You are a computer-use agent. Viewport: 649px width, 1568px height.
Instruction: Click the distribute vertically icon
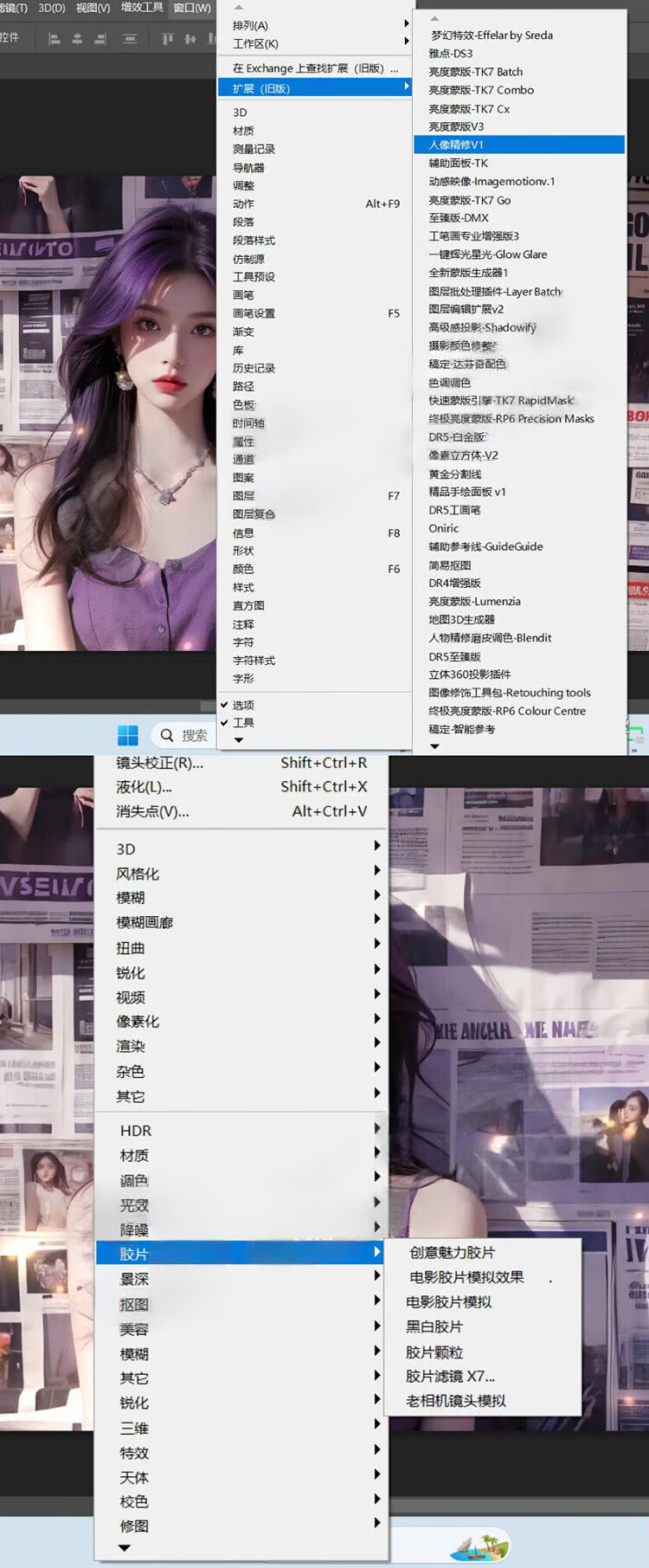(130, 39)
